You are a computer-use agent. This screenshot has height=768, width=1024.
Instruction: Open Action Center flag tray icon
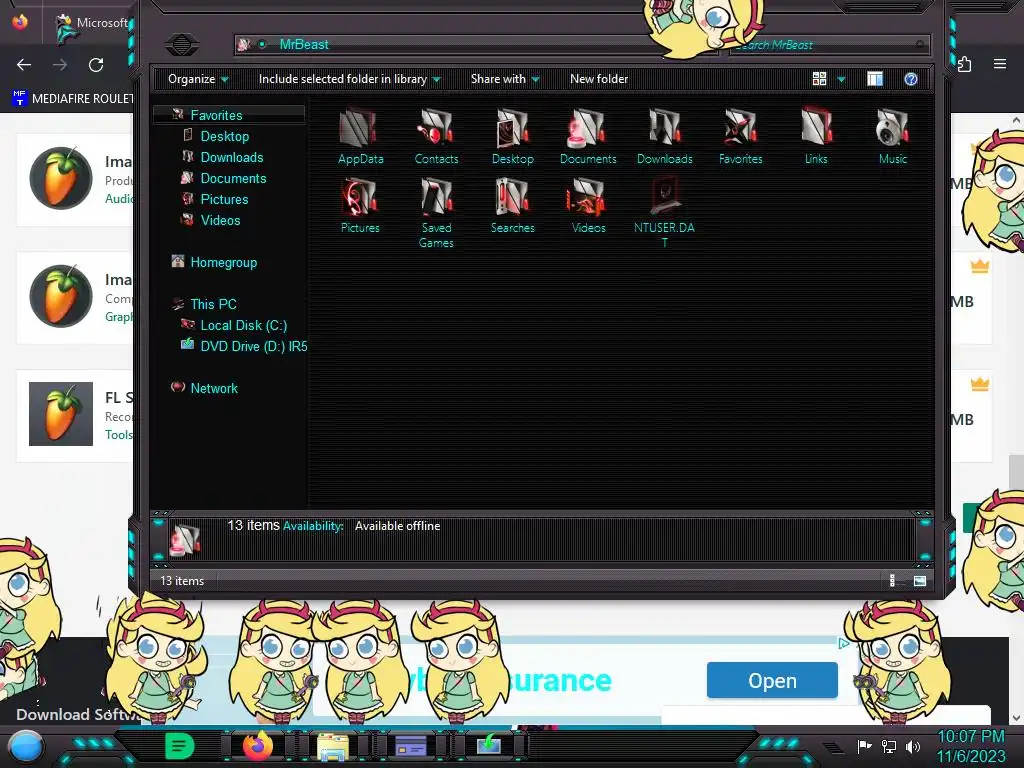pyautogui.click(x=864, y=746)
